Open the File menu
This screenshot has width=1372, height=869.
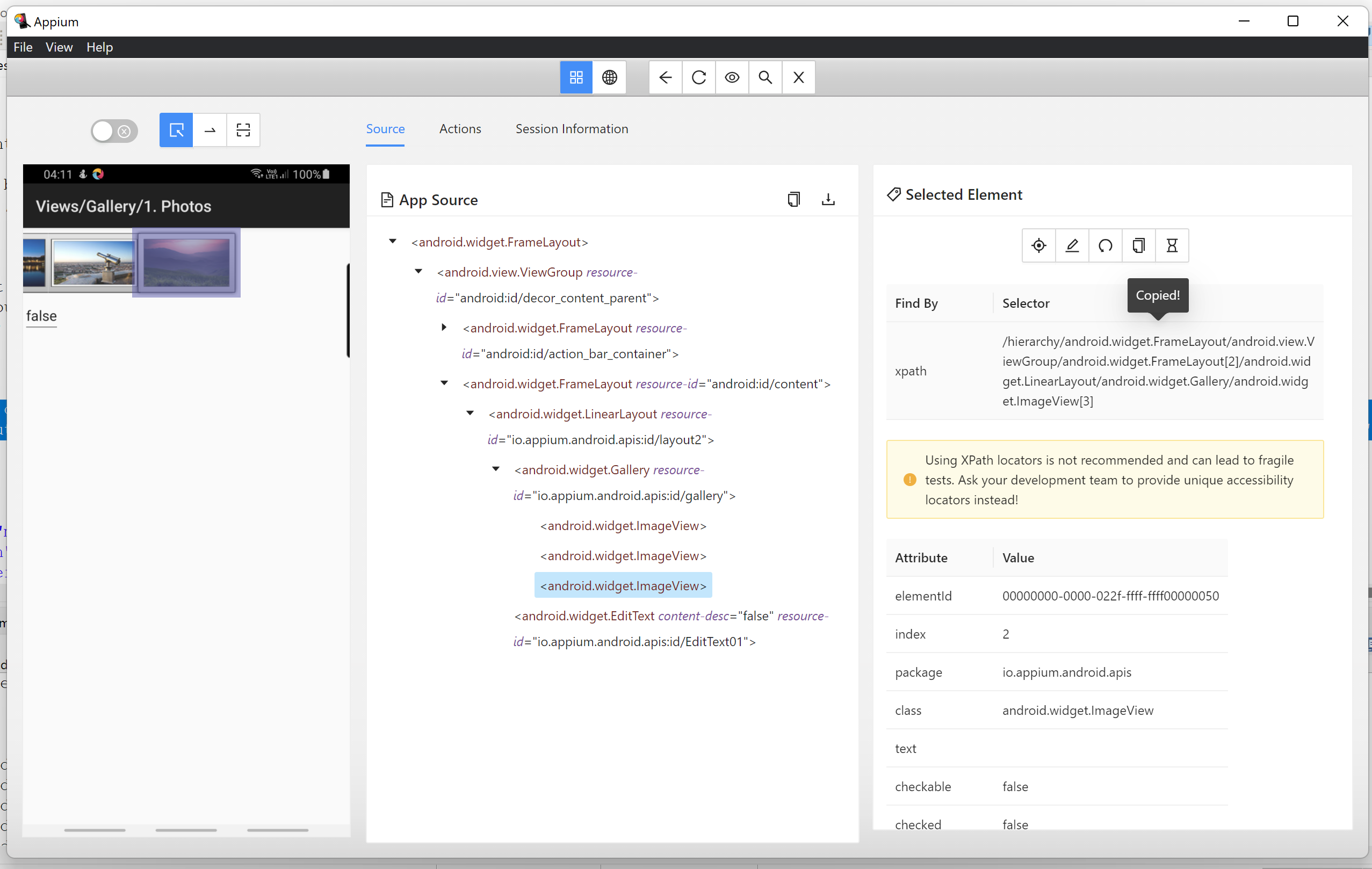pos(23,47)
